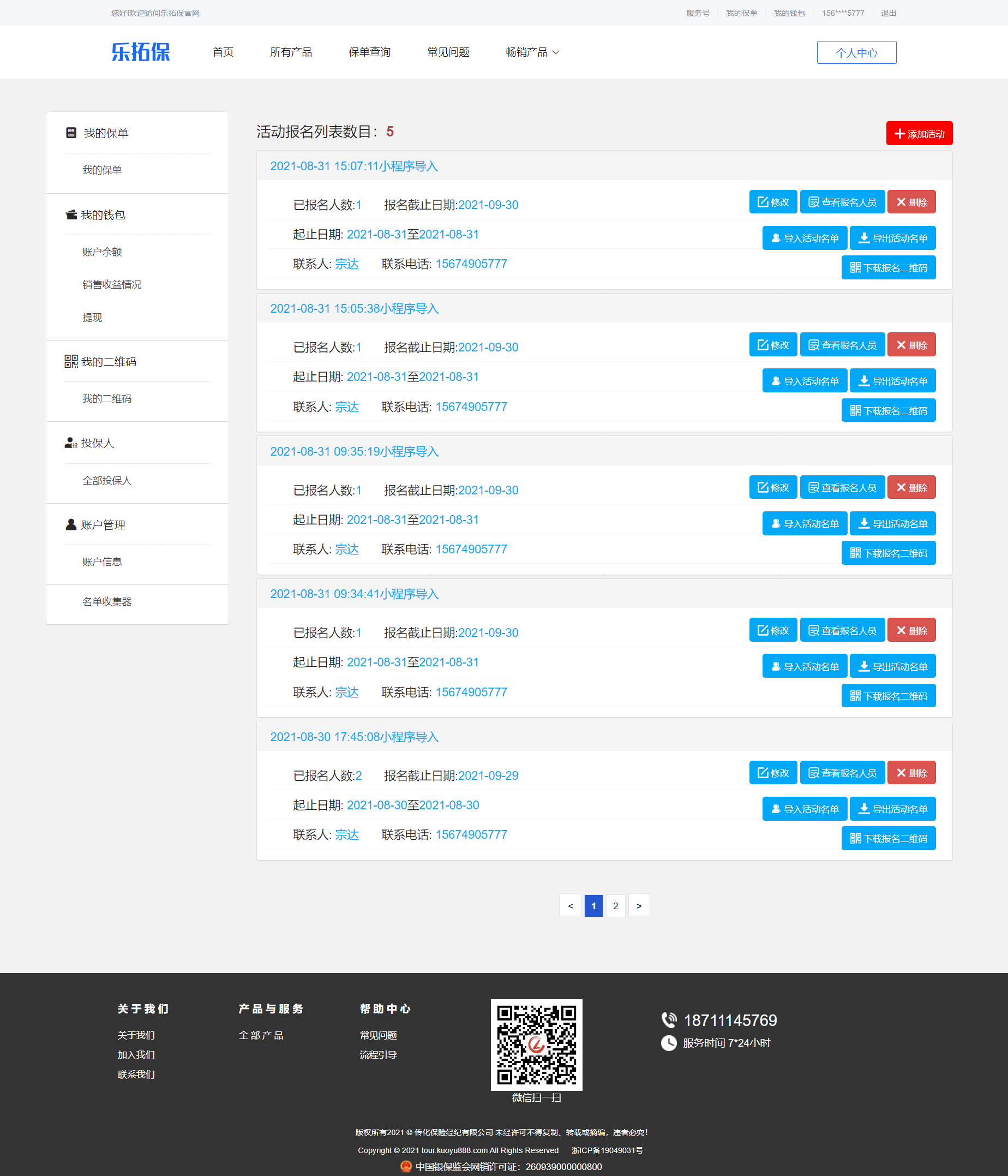
Task: Open activity titled 2021-08-31 15:07:11小程序导入
Action: pos(354,166)
